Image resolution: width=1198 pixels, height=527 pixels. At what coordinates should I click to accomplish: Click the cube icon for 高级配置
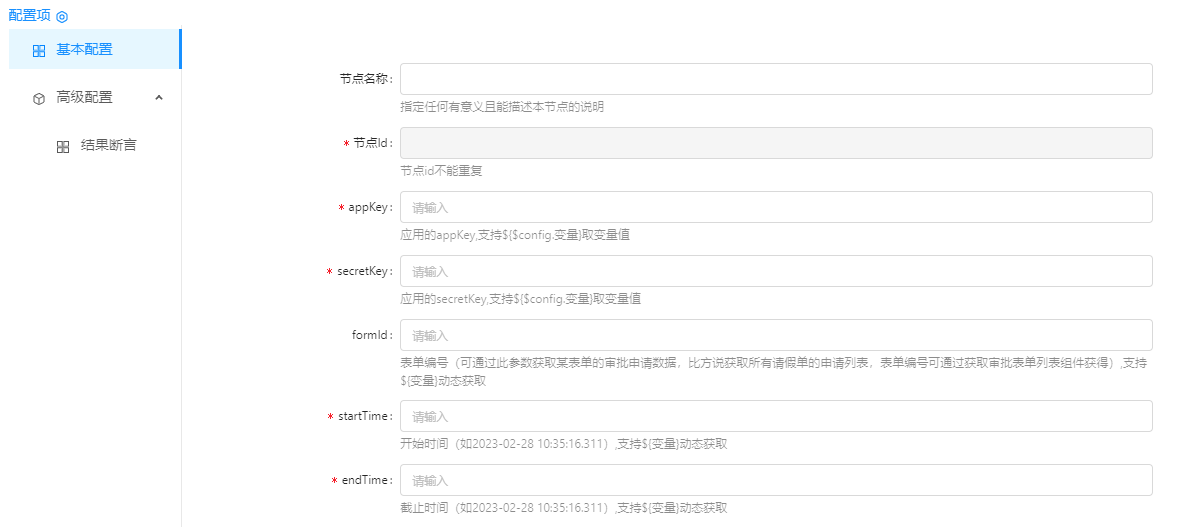pos(39,98)
